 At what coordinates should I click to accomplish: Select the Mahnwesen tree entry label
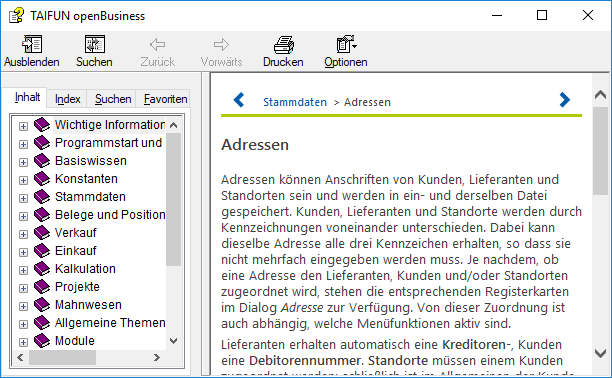point(88,305)
